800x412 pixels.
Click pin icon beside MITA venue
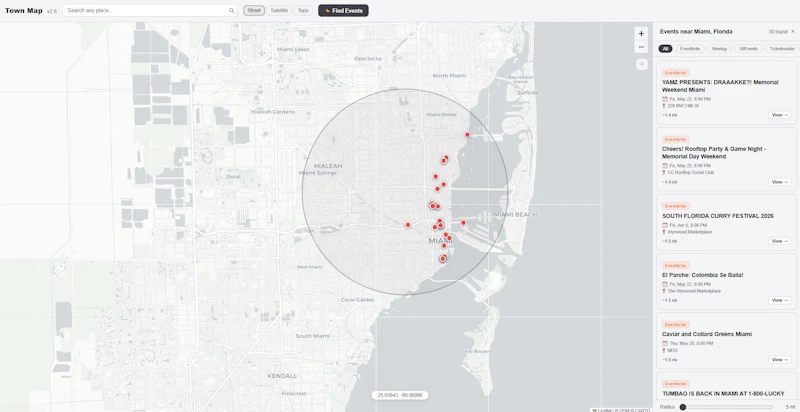point(664,350)
